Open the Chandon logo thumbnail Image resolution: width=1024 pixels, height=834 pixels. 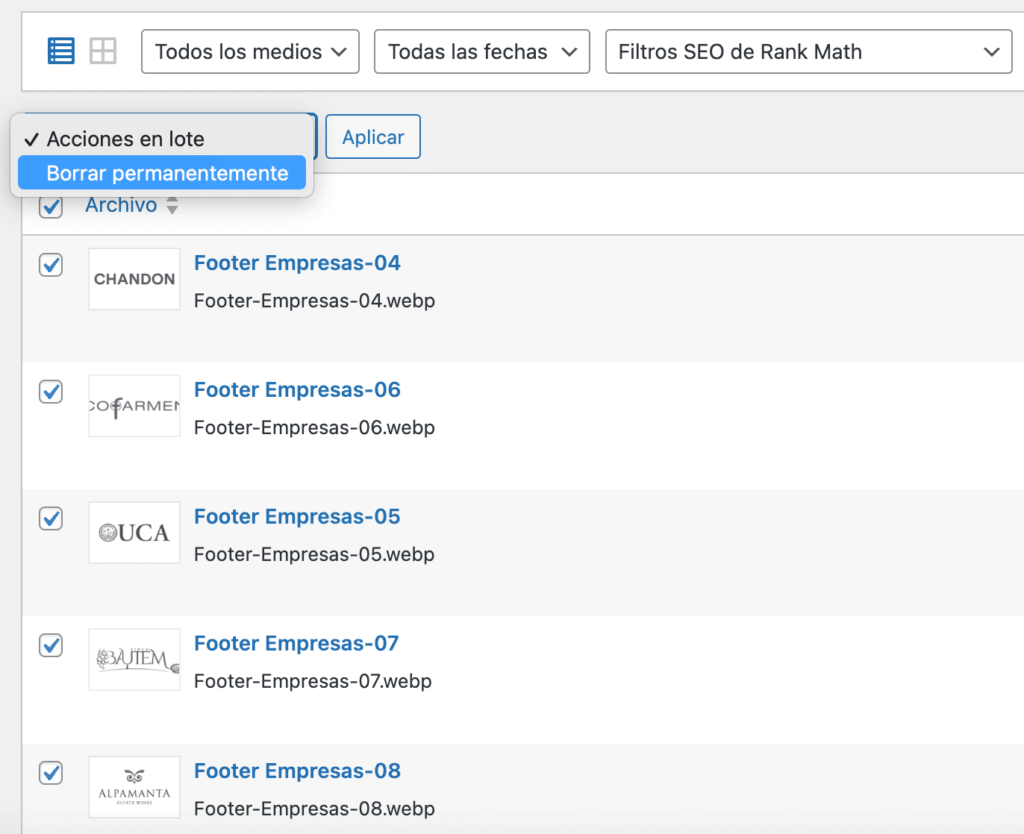coord(133,279)
